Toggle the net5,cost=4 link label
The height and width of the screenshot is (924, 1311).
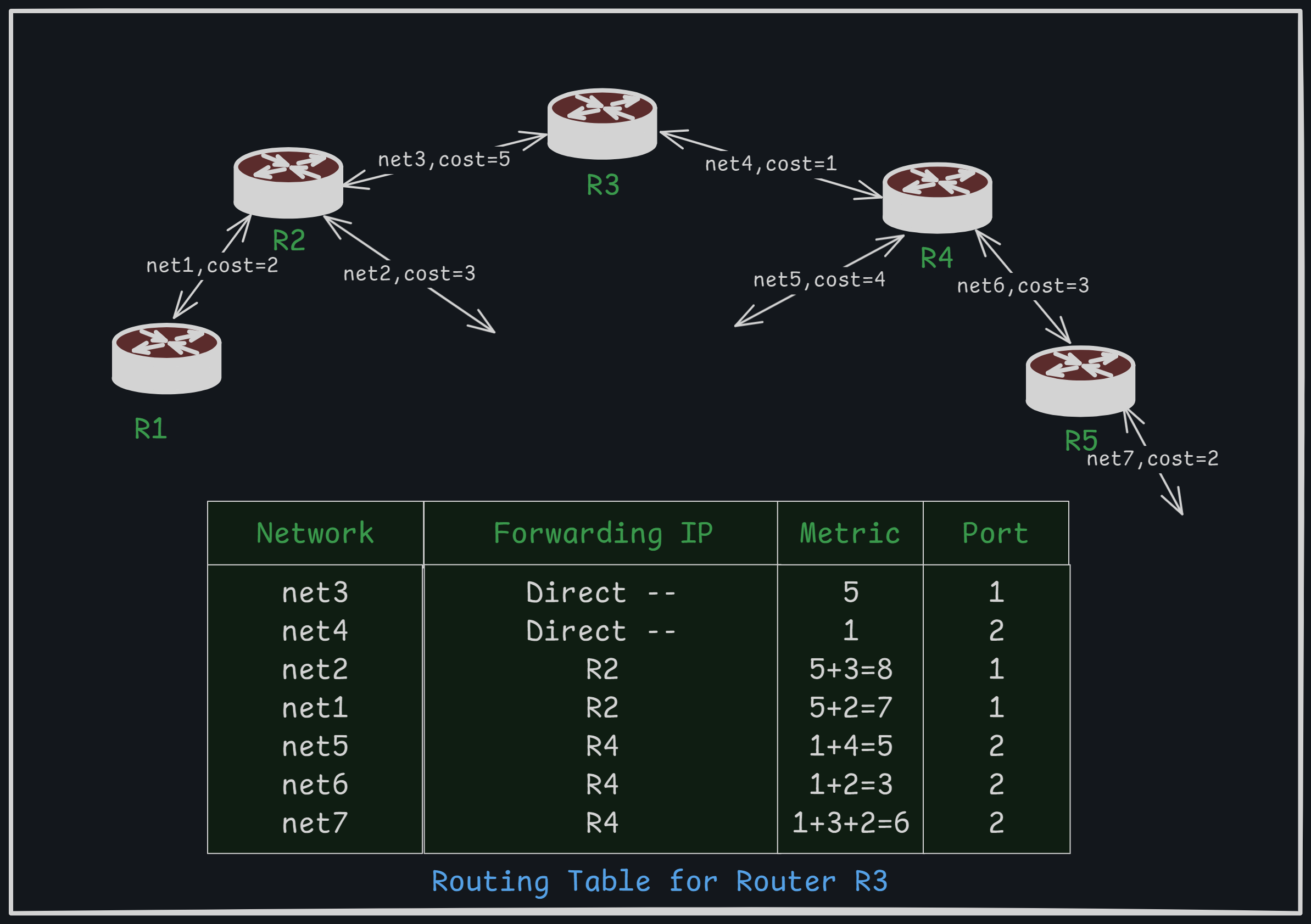[x=819, y=279]
